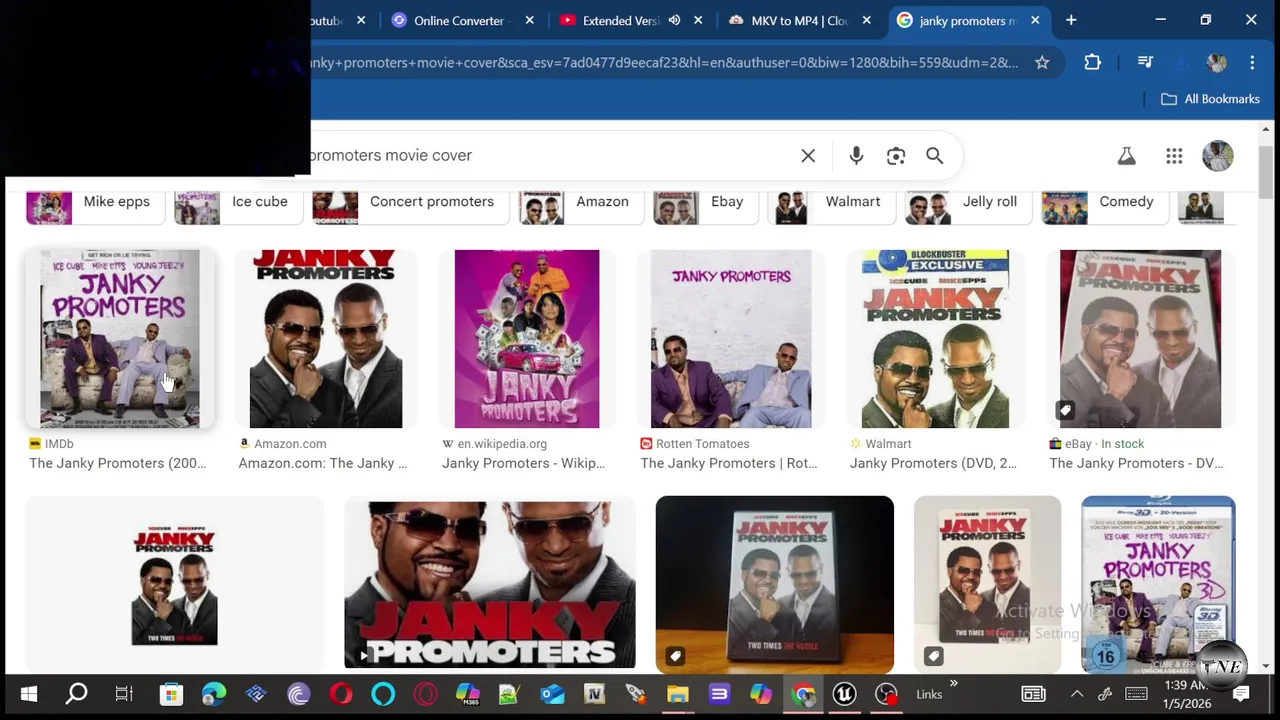Open taskbar clock showing 1:39 AM
The height and width of the screenshot is (720, 1280).
point(1187,694)
